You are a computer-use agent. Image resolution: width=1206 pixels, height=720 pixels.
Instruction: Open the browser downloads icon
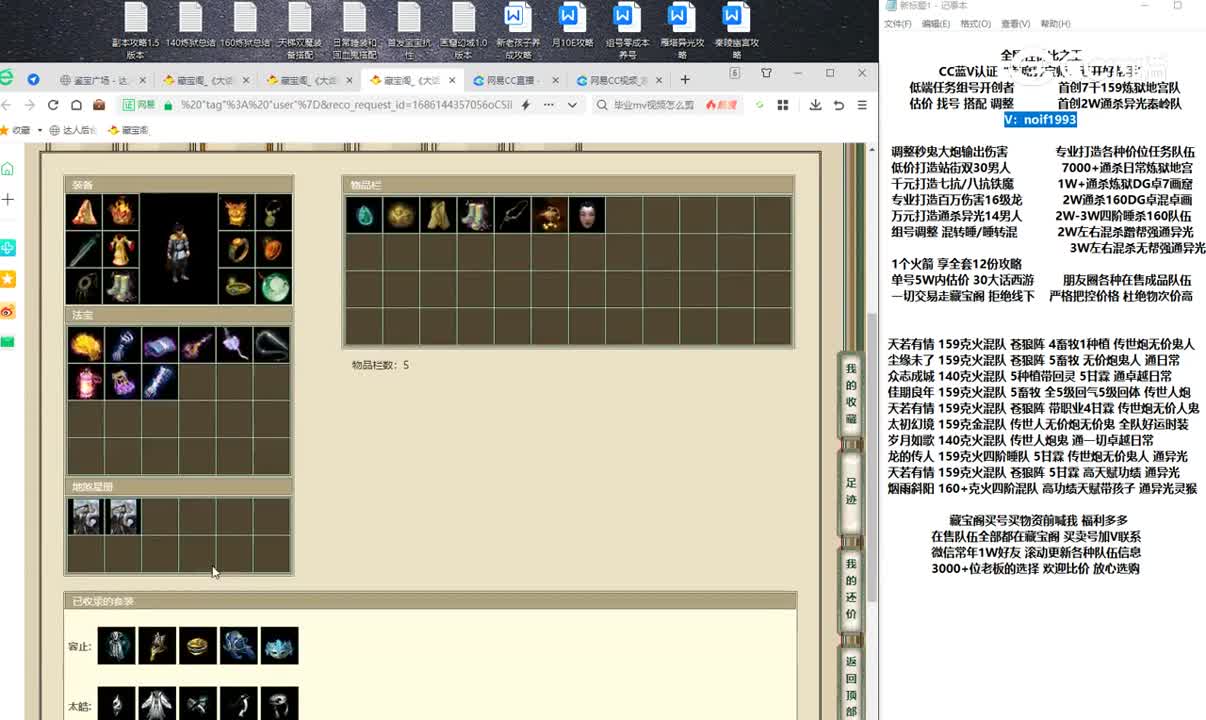click(815, 104)
